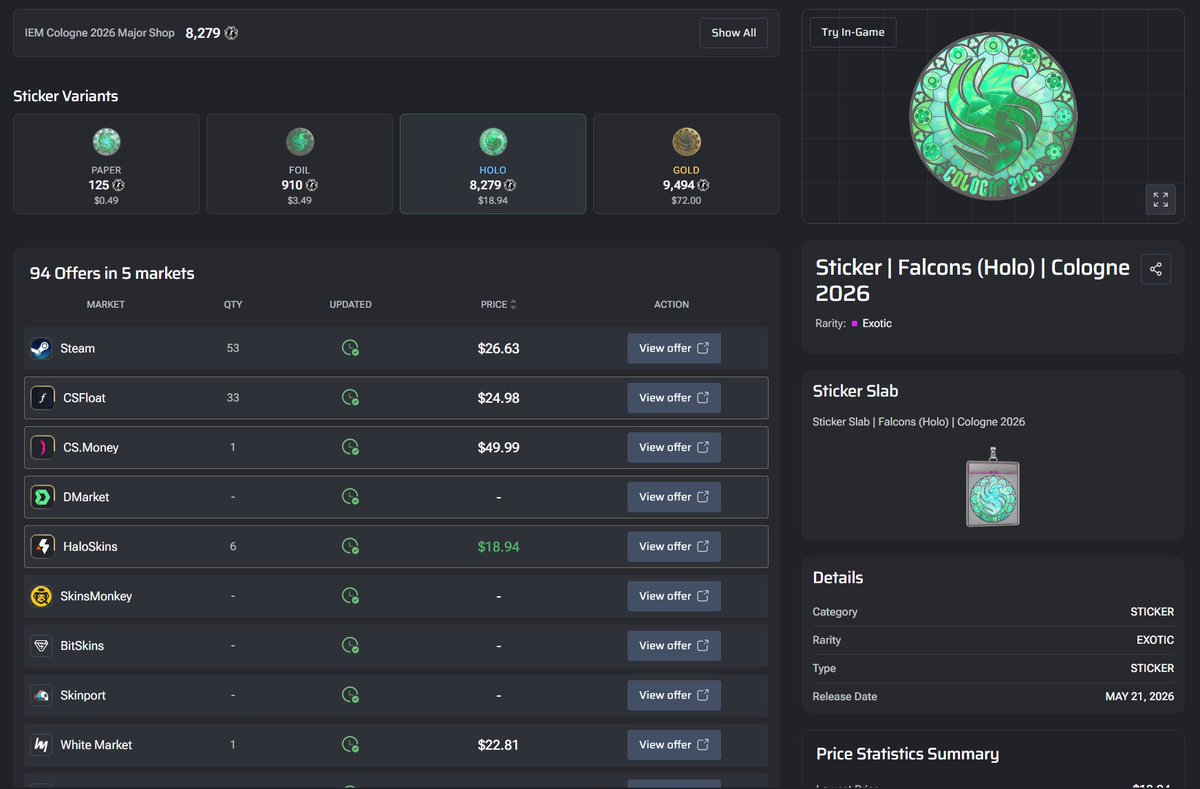Click the MARKET column header

coord(106,304)
